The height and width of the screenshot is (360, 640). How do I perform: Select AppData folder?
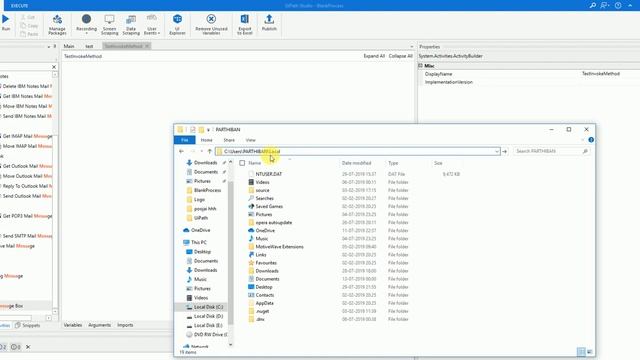(x=264, y=303)
